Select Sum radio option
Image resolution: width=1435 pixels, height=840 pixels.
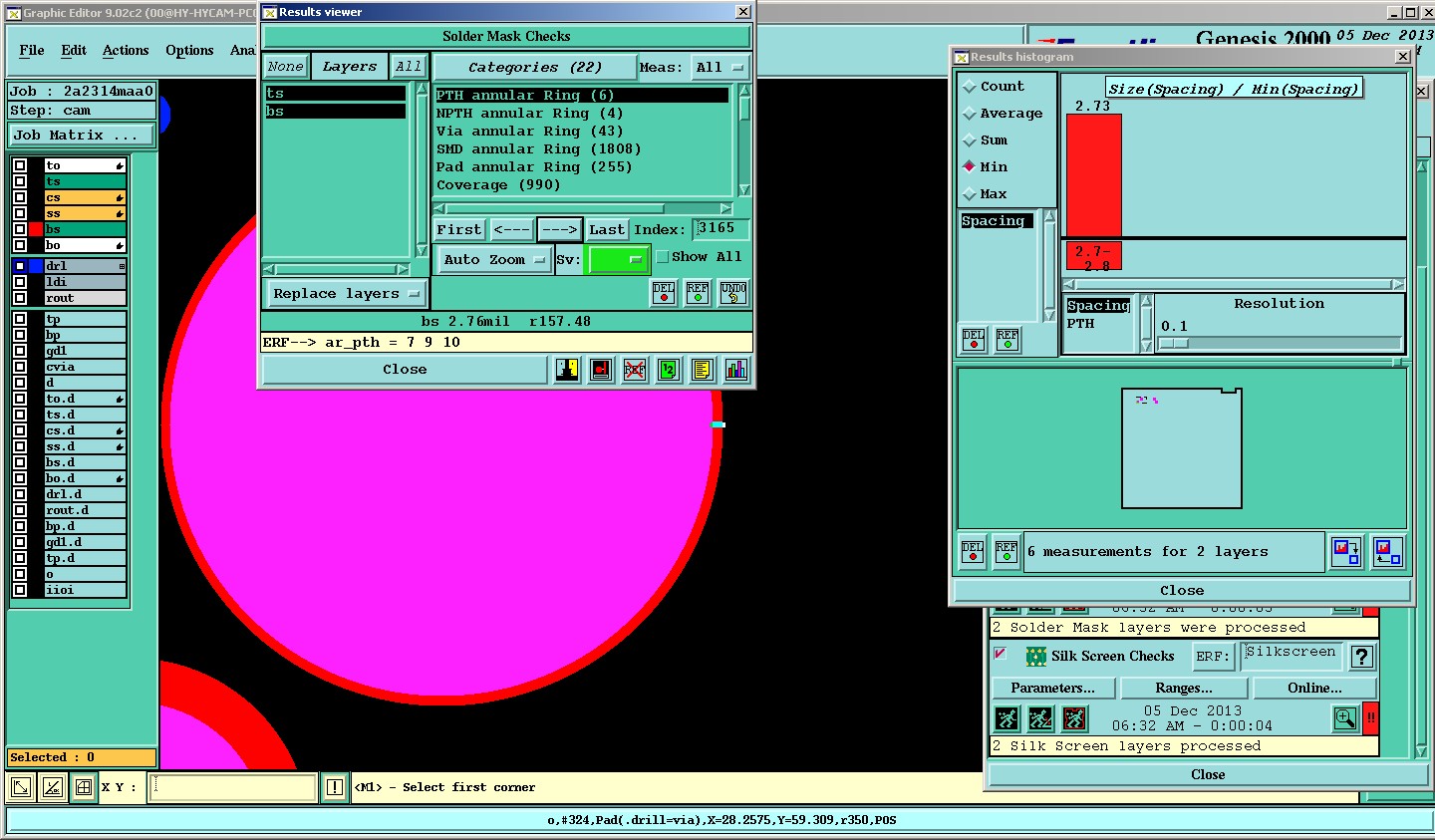[970, 140]
